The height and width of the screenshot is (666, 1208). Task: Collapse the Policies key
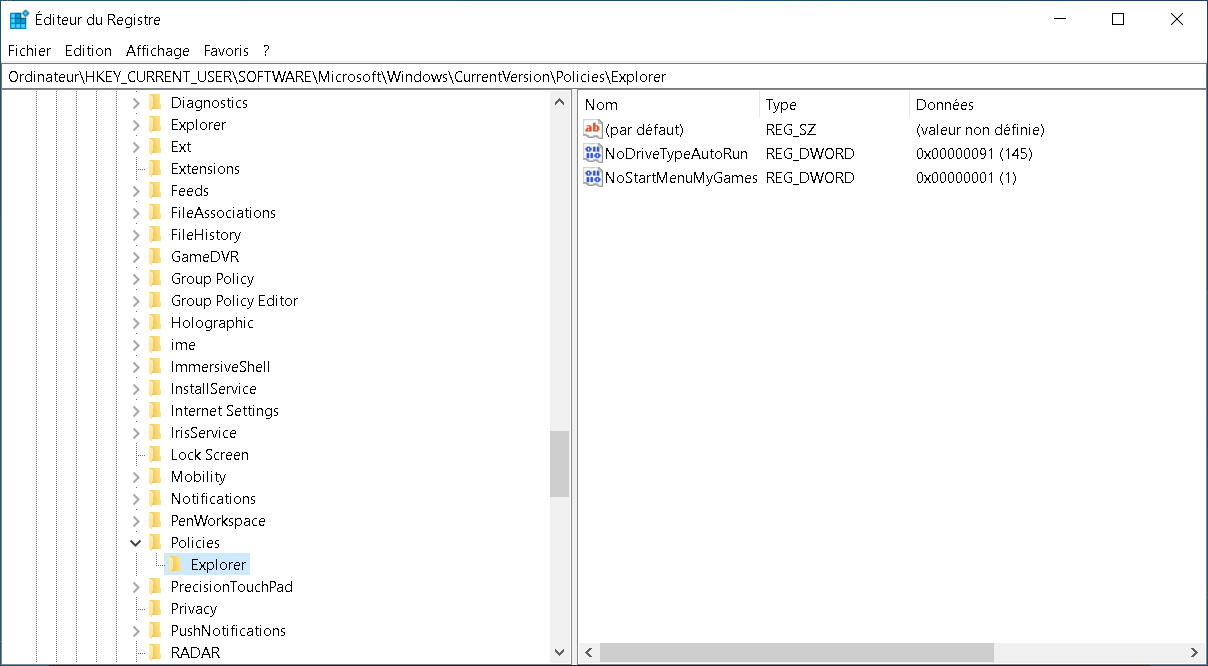click(x=136, y=543)
